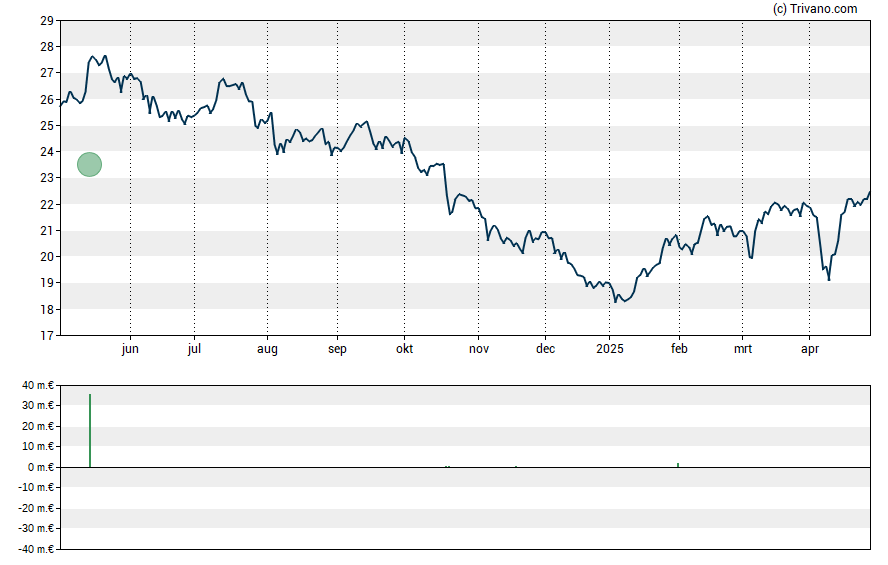Click the 25 price axis value
This screenshot has width=888, height=565.
click(47, 126)
